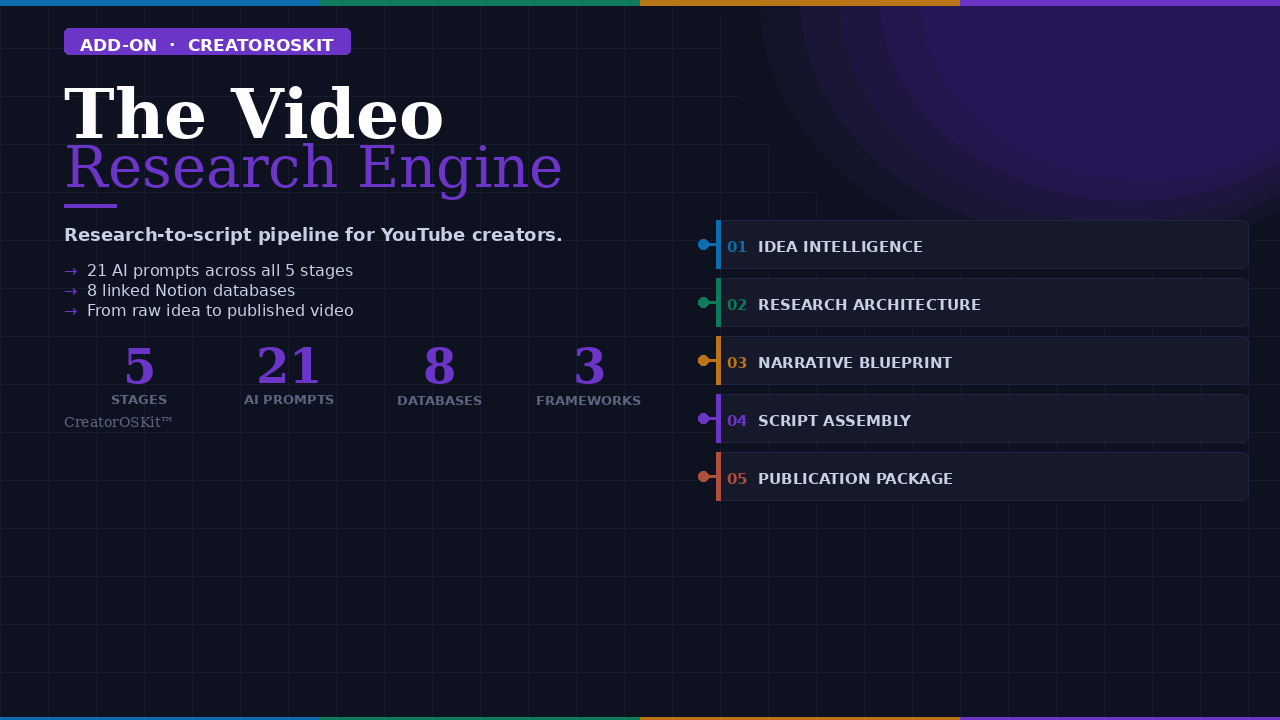This screenshot has height=720, width=1280.
Task: Click the STAGES stat label
Action: pos(139,400)
